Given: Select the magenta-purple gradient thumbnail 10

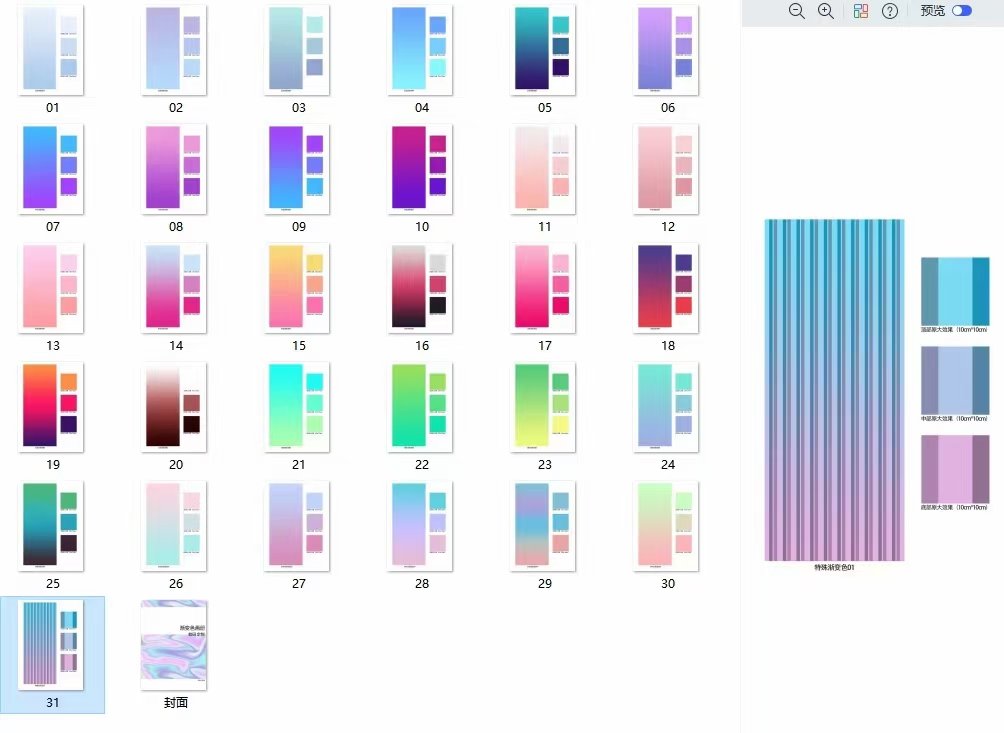Looking at the screenshot, I should pyautogui.click(x=421, y=168).
